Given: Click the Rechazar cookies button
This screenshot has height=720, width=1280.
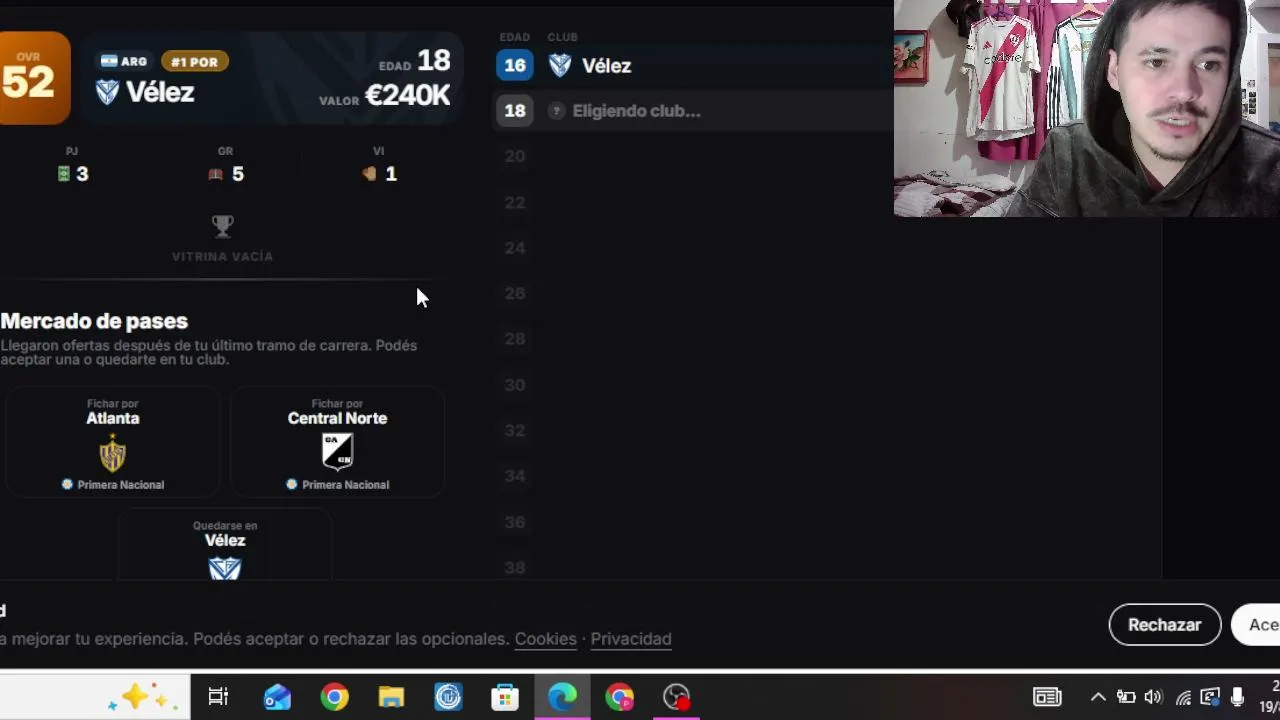Looking at the screenshot, I should coord(1165,625).
